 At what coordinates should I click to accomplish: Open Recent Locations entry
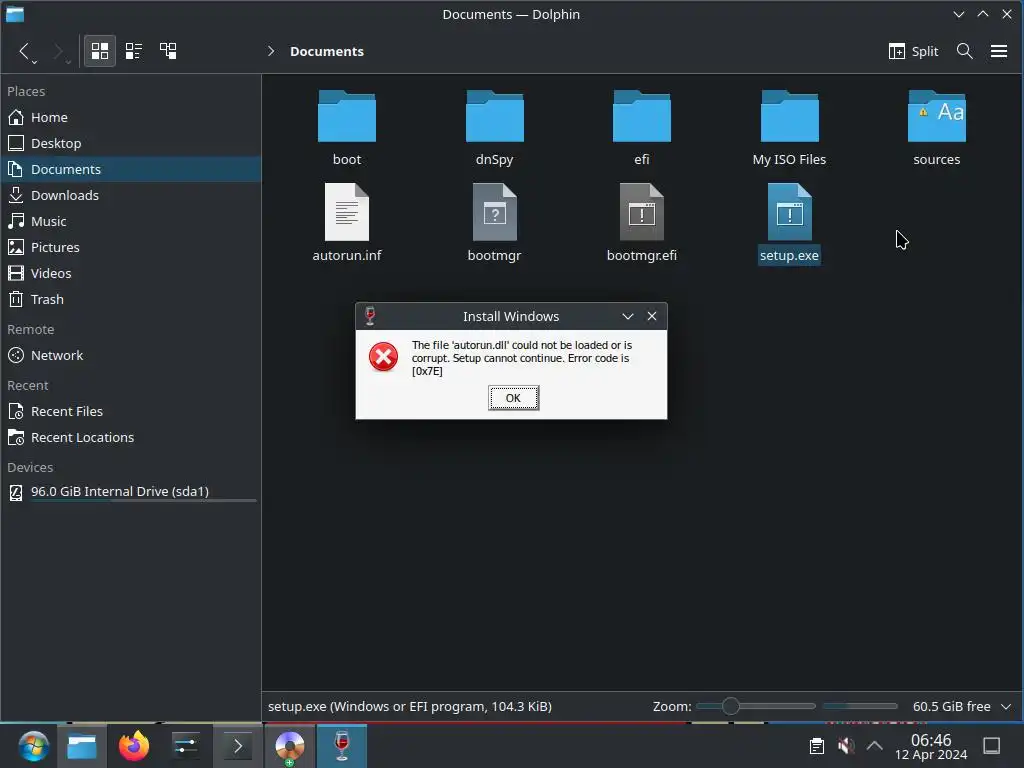(131, 438)
